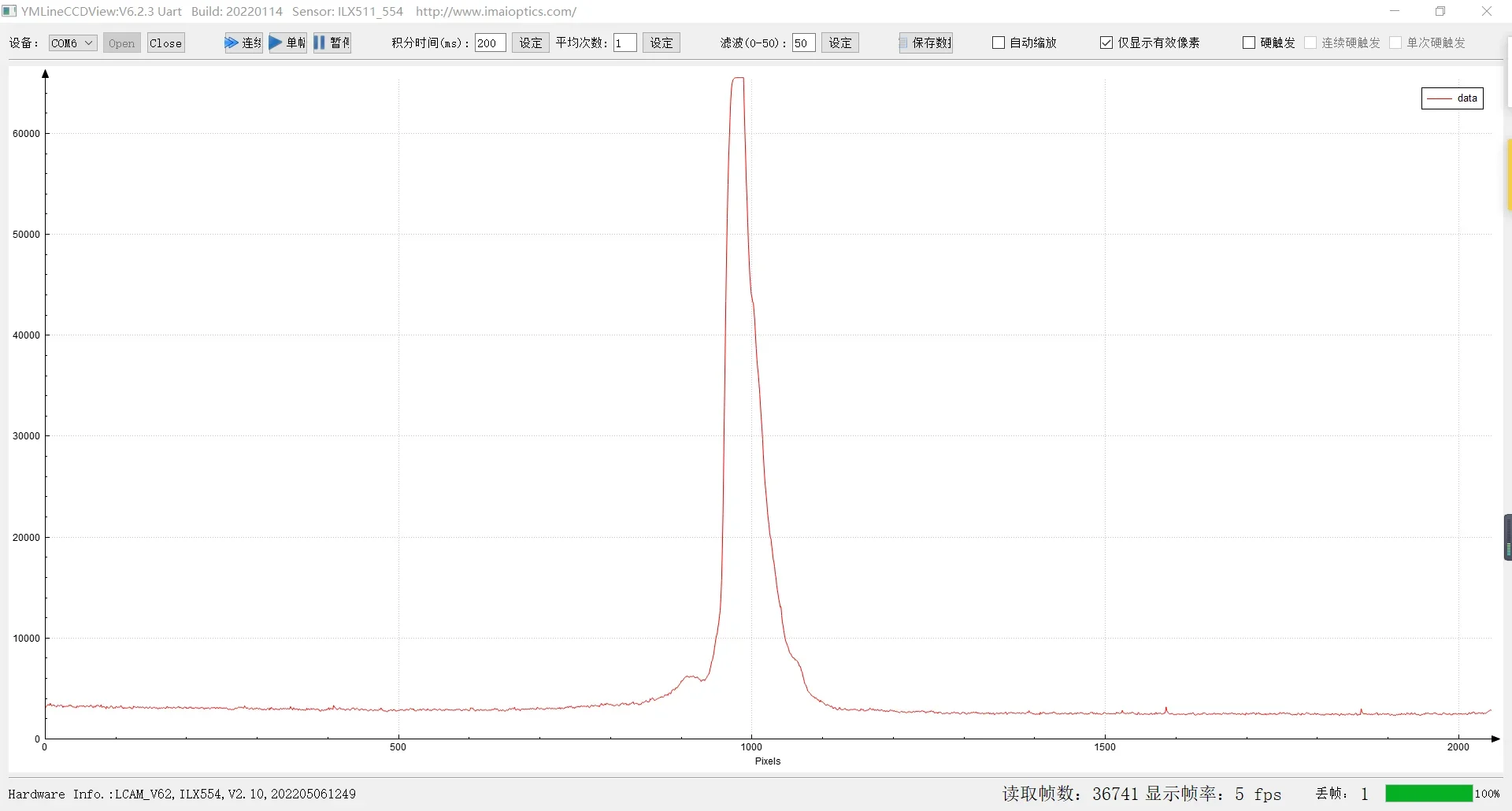Click the data legend entry in the chart
The height and width of the screenshot is (811, 1512).
click(1452, 98)
